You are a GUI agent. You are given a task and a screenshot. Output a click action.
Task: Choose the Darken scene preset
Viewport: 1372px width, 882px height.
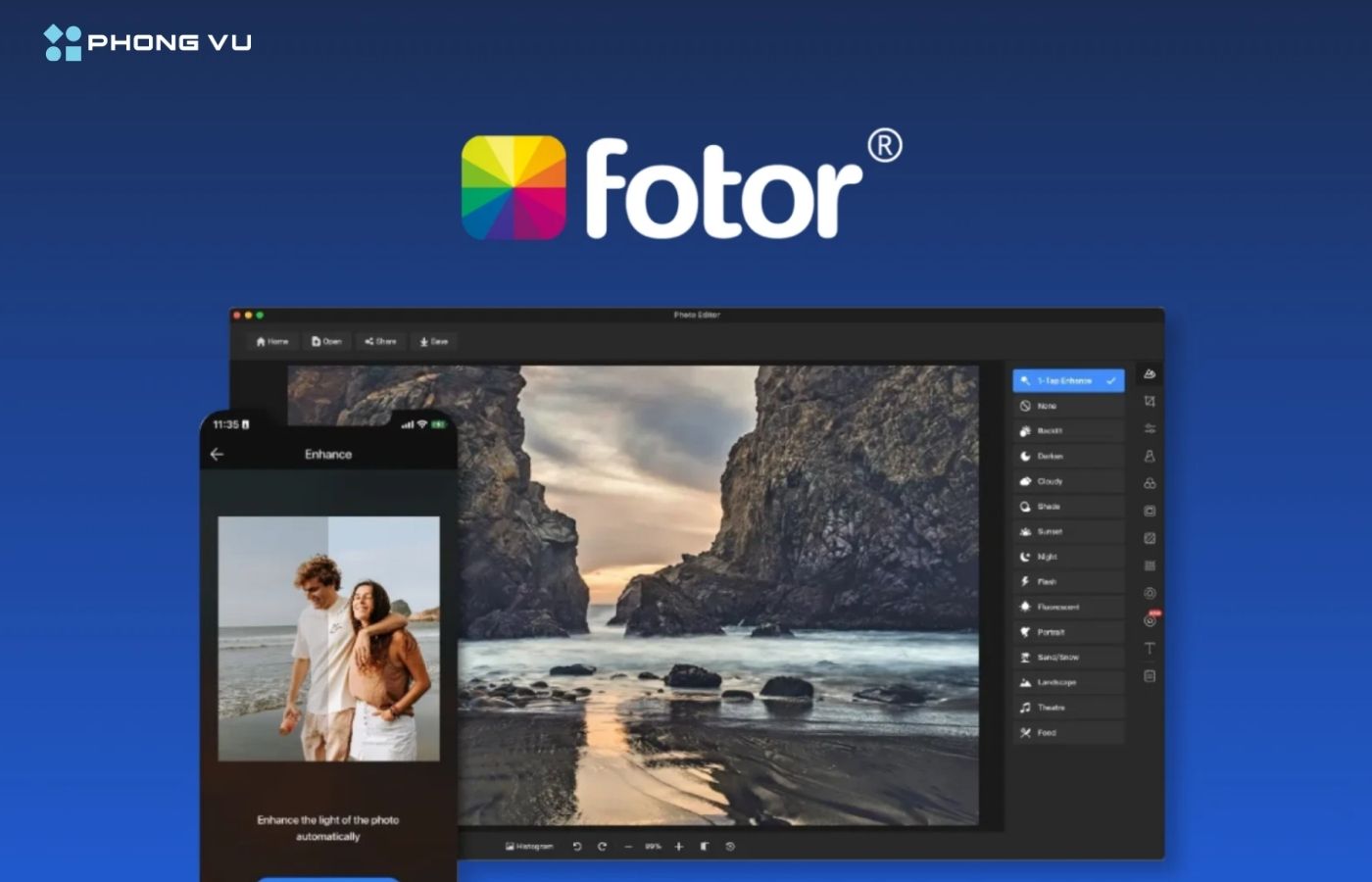(x=1068, y=456)
